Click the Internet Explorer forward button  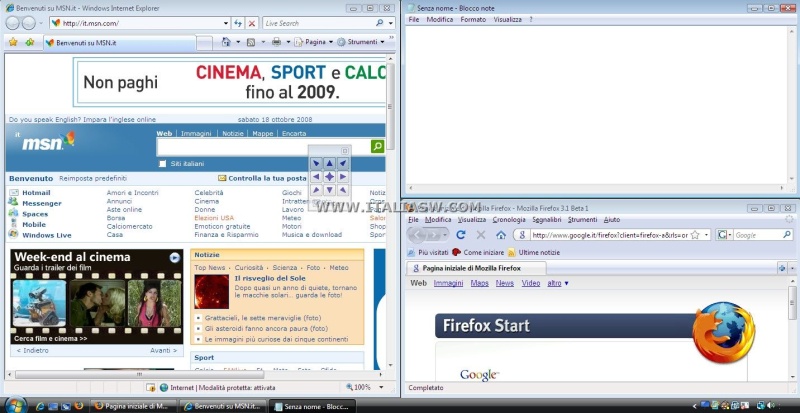(29, 23)
